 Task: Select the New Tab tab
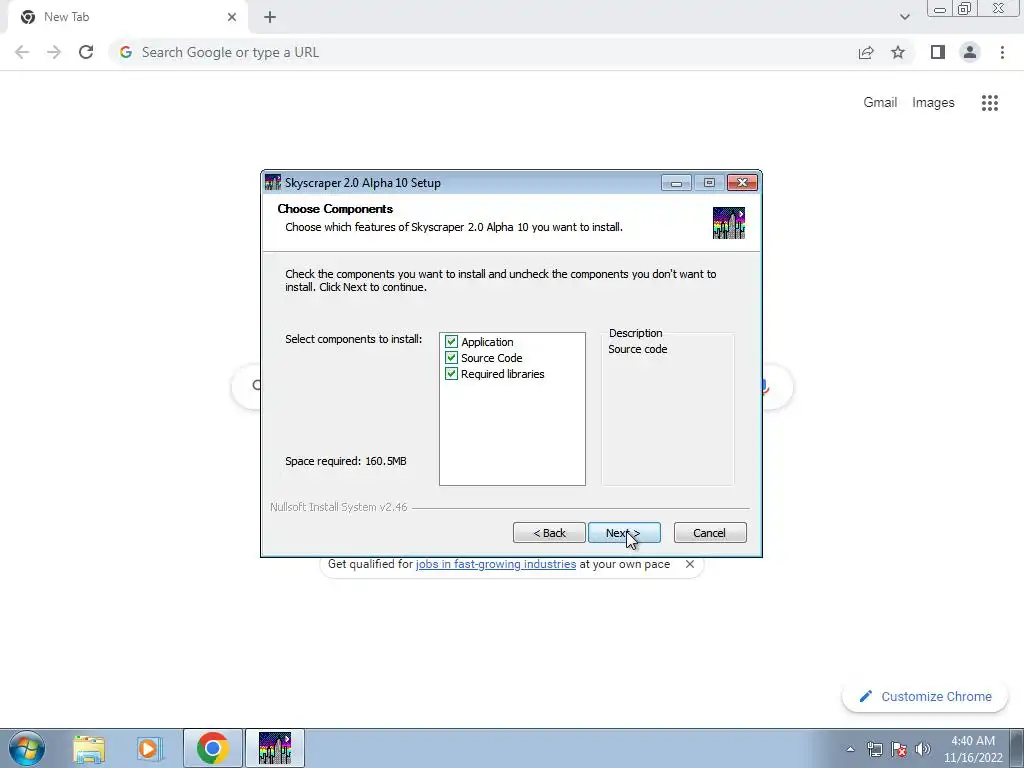[x=127, y=18]
